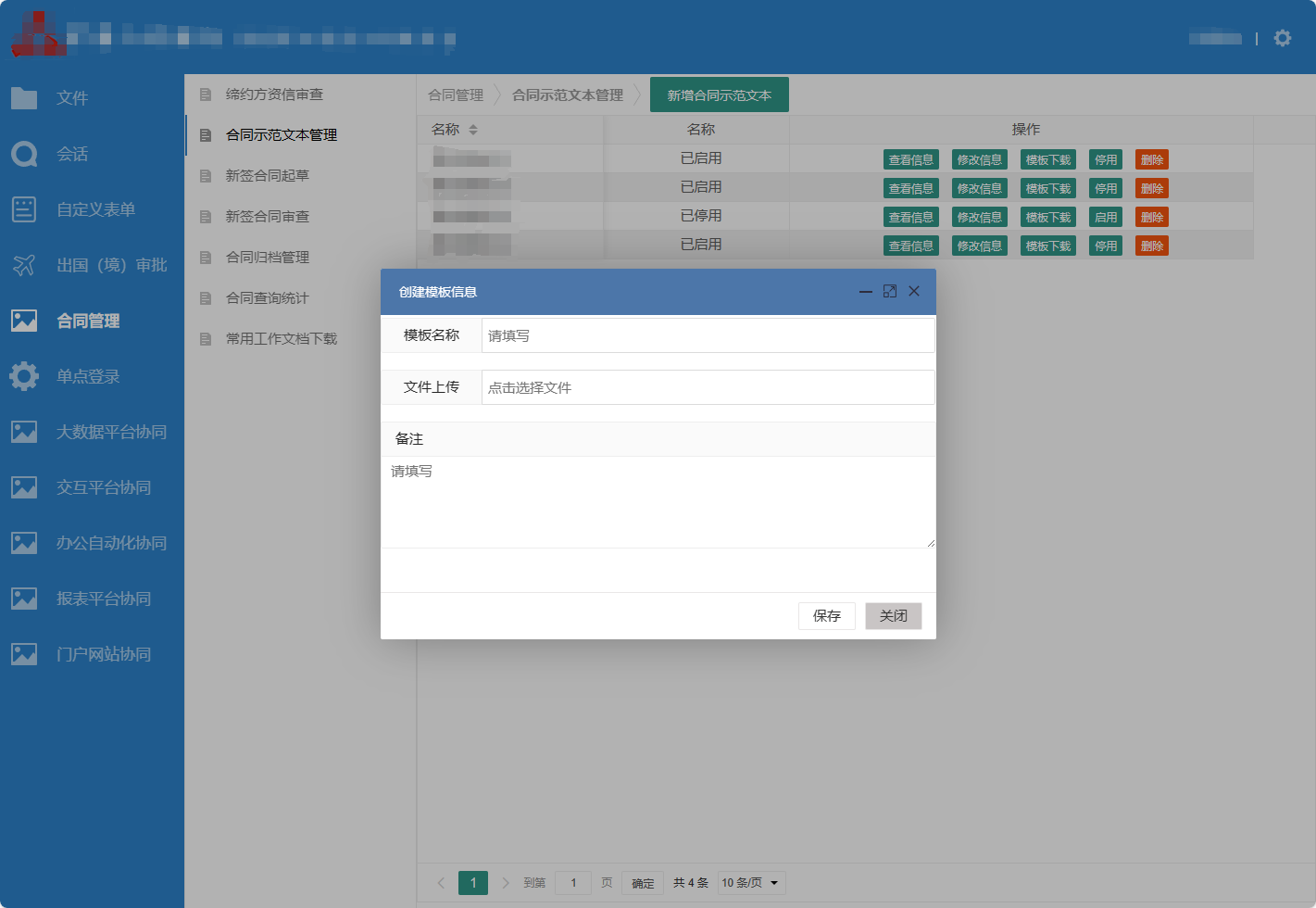Open the 门户网站协同 image icon
The image size is (1316, 908).
[24, 654]
